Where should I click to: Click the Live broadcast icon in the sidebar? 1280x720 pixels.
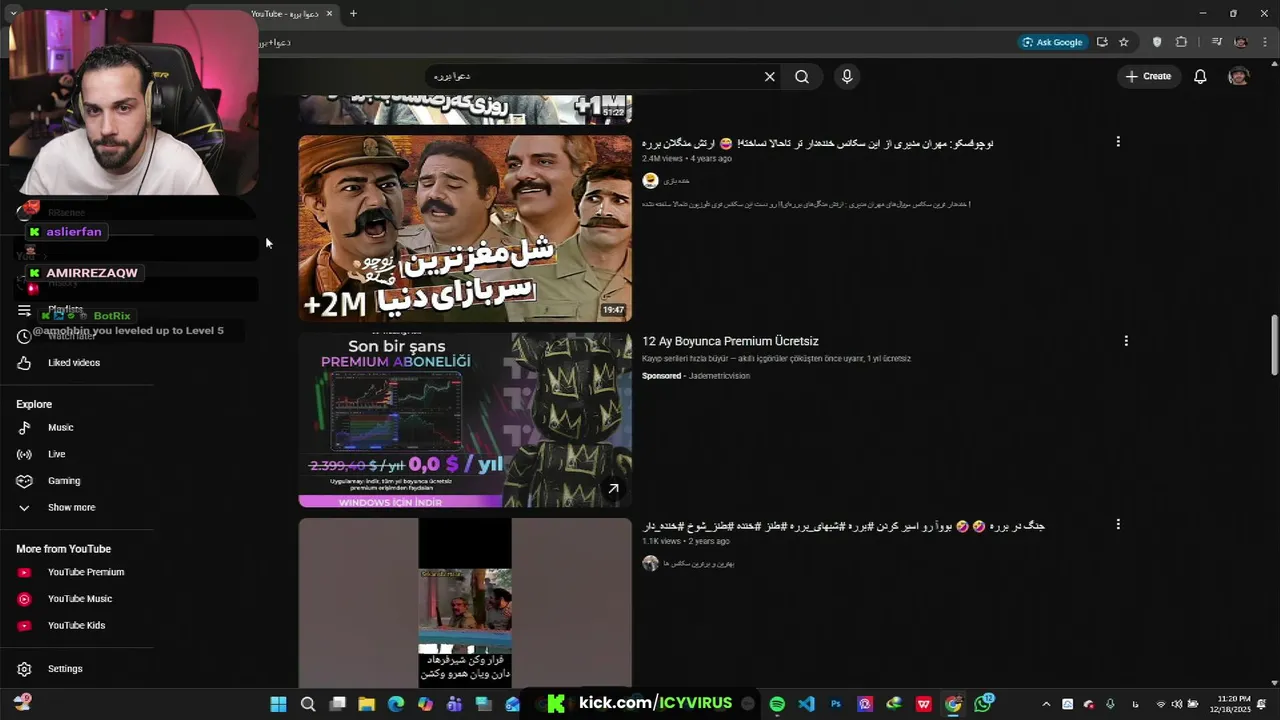pyautogui.click(x=24, y=454)
